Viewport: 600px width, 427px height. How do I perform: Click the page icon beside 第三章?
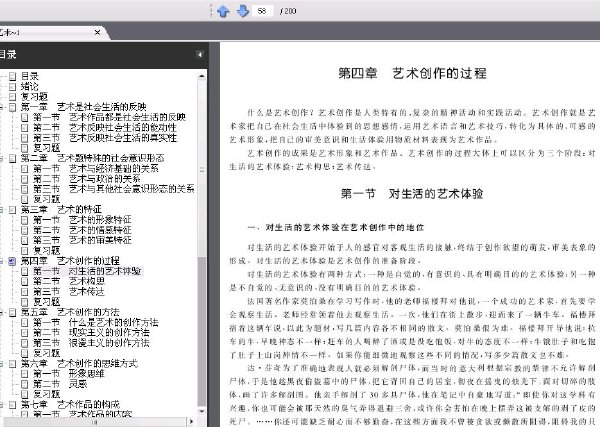pos(12,210)
